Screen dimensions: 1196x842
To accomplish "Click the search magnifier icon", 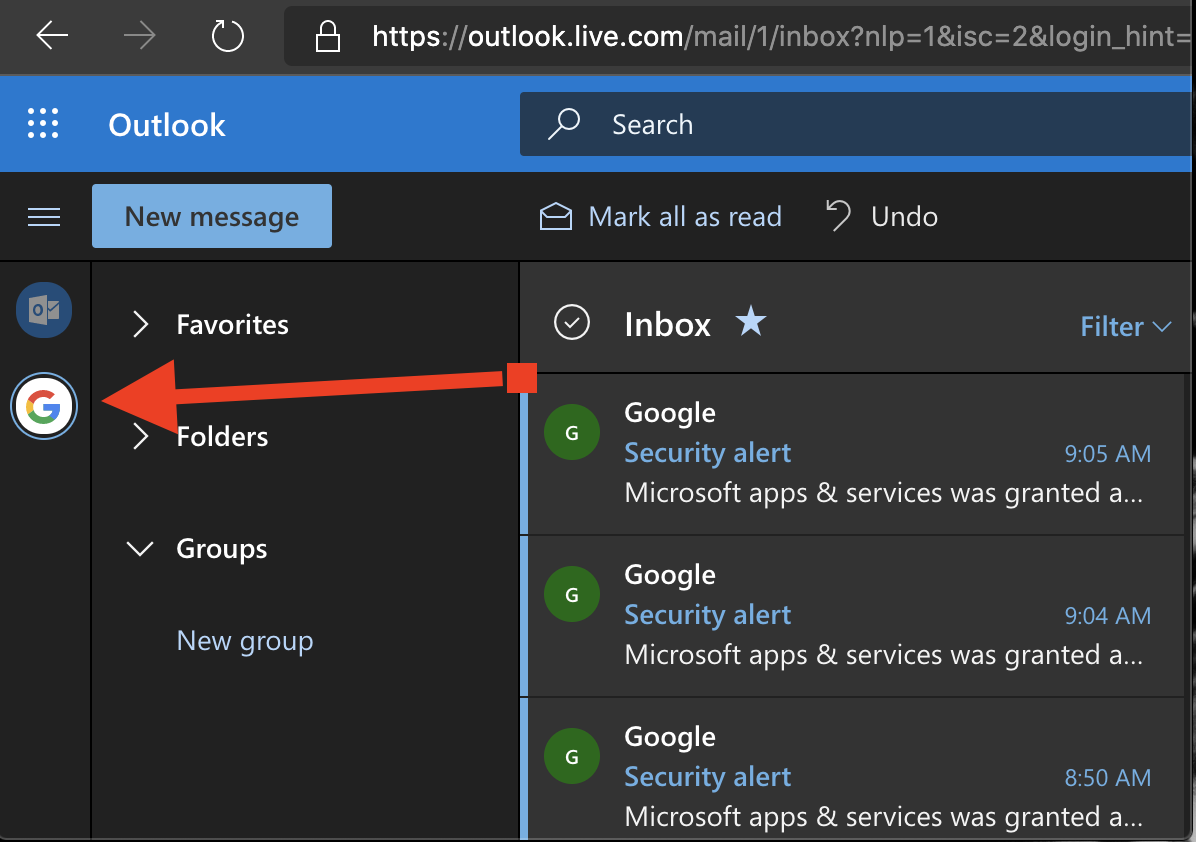I will (x=563, y=124).
